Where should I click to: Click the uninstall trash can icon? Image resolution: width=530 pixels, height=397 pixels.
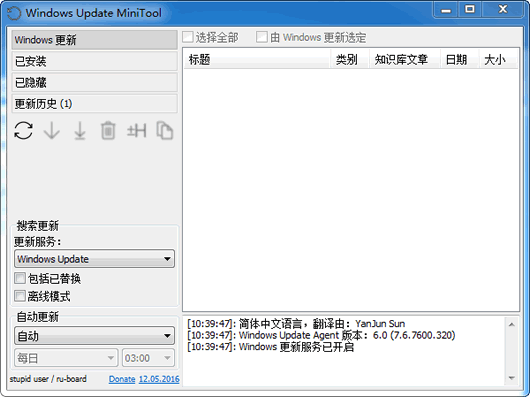click(108, 130)
